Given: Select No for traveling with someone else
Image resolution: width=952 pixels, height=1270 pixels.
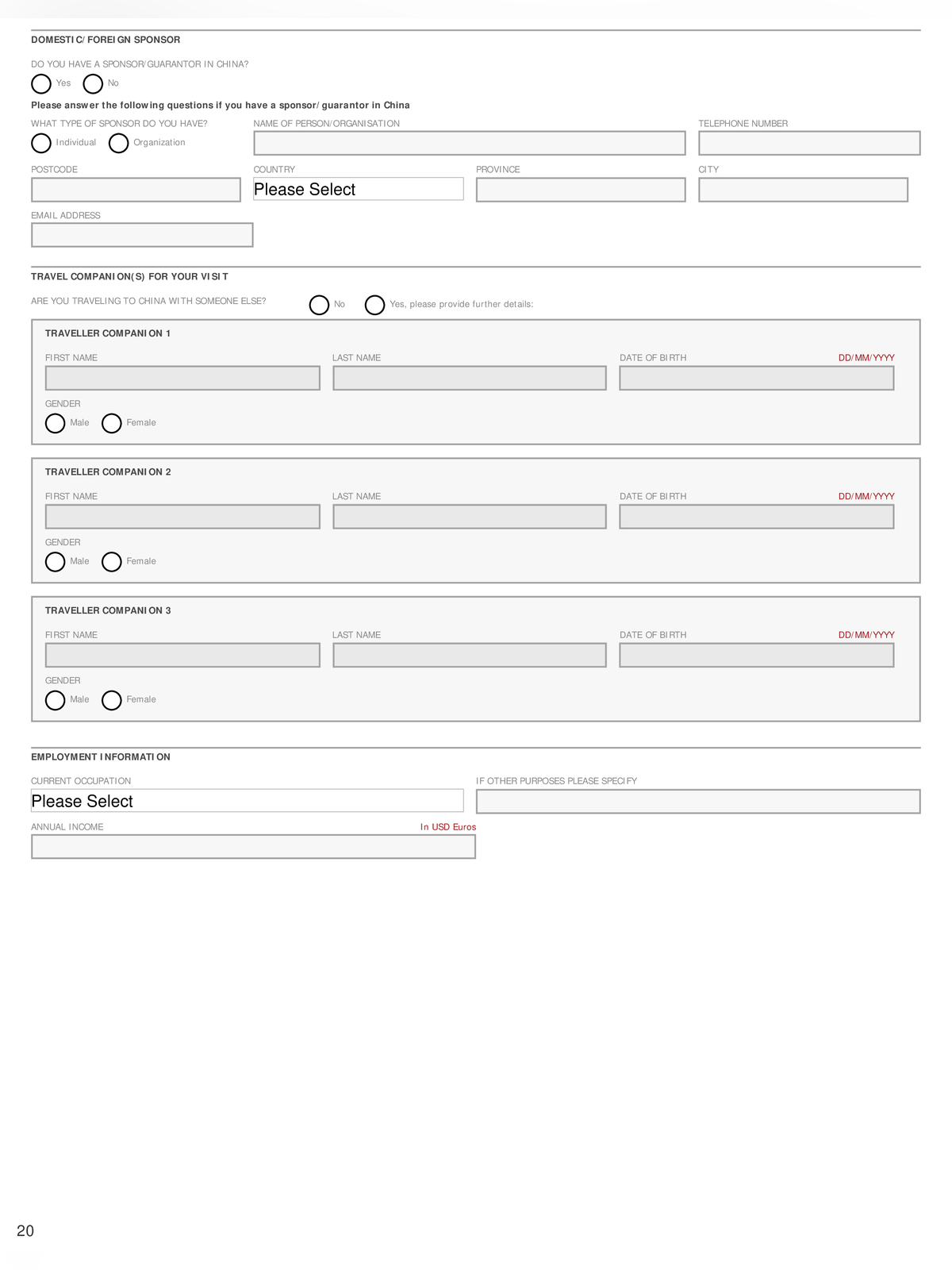Looking at the screenshot, I should (319, 305).
